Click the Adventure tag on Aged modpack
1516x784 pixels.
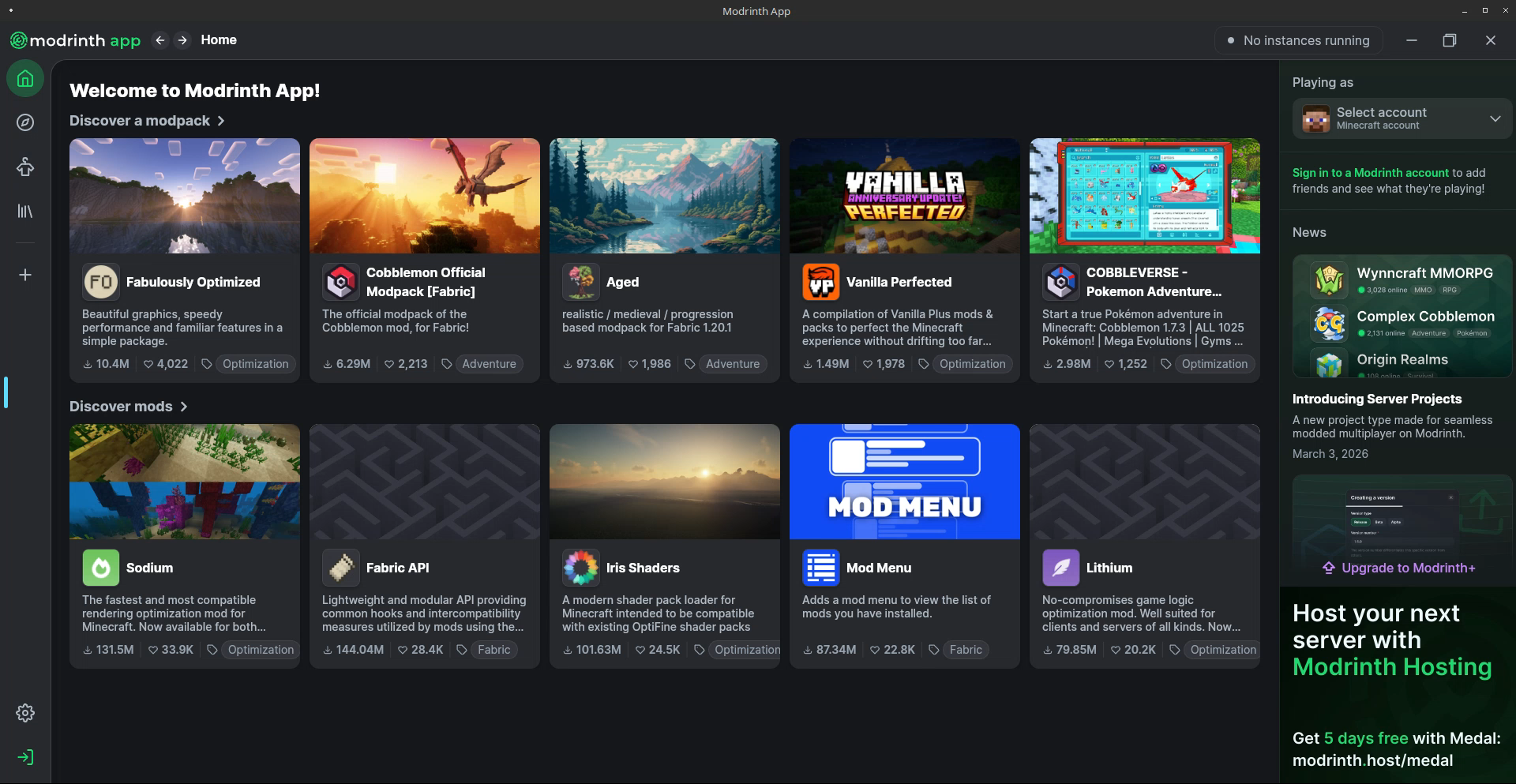(732, 364)
